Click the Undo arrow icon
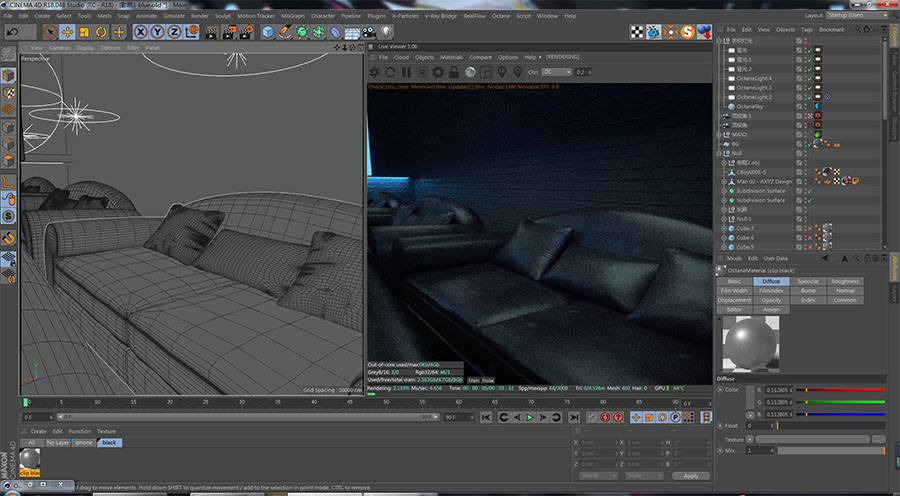Screen dimensions: 900x496 click(x=13, y=32)
